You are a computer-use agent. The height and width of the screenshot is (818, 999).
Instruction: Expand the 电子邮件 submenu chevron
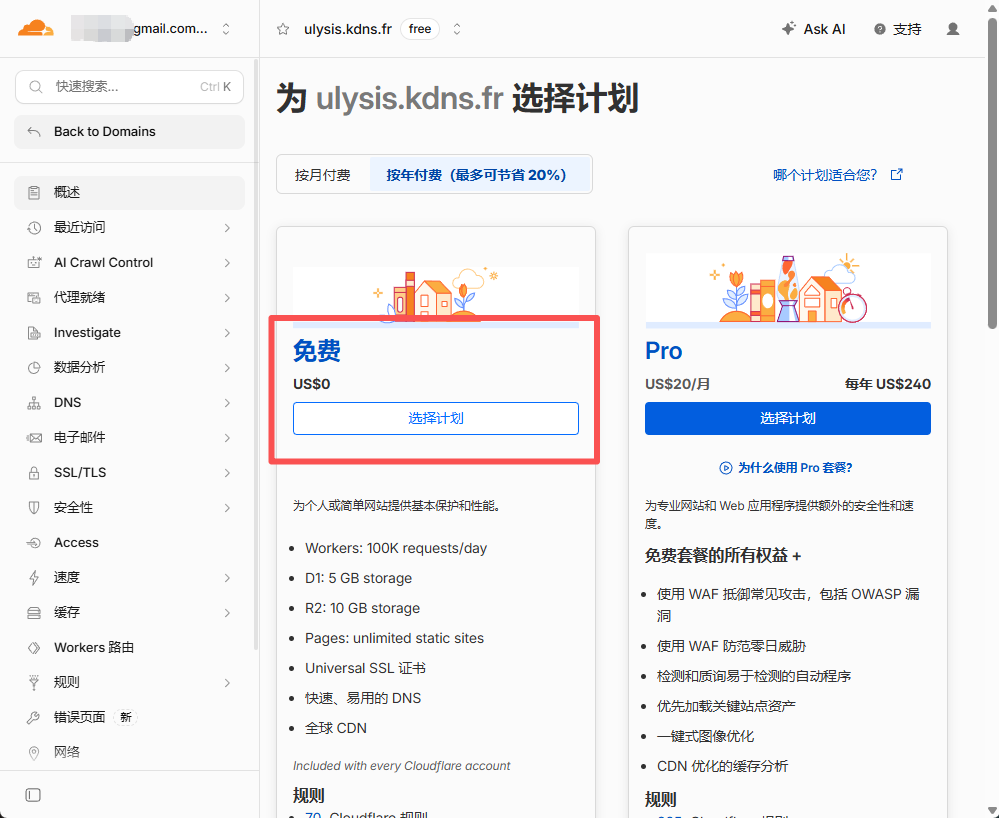227,438
